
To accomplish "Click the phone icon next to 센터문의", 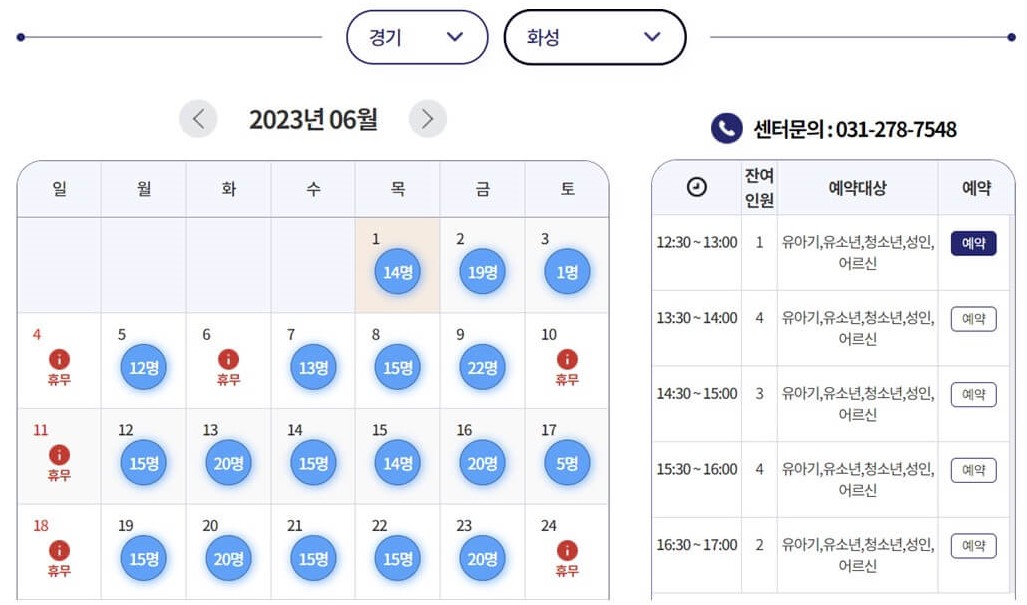I will pos(726,128).
